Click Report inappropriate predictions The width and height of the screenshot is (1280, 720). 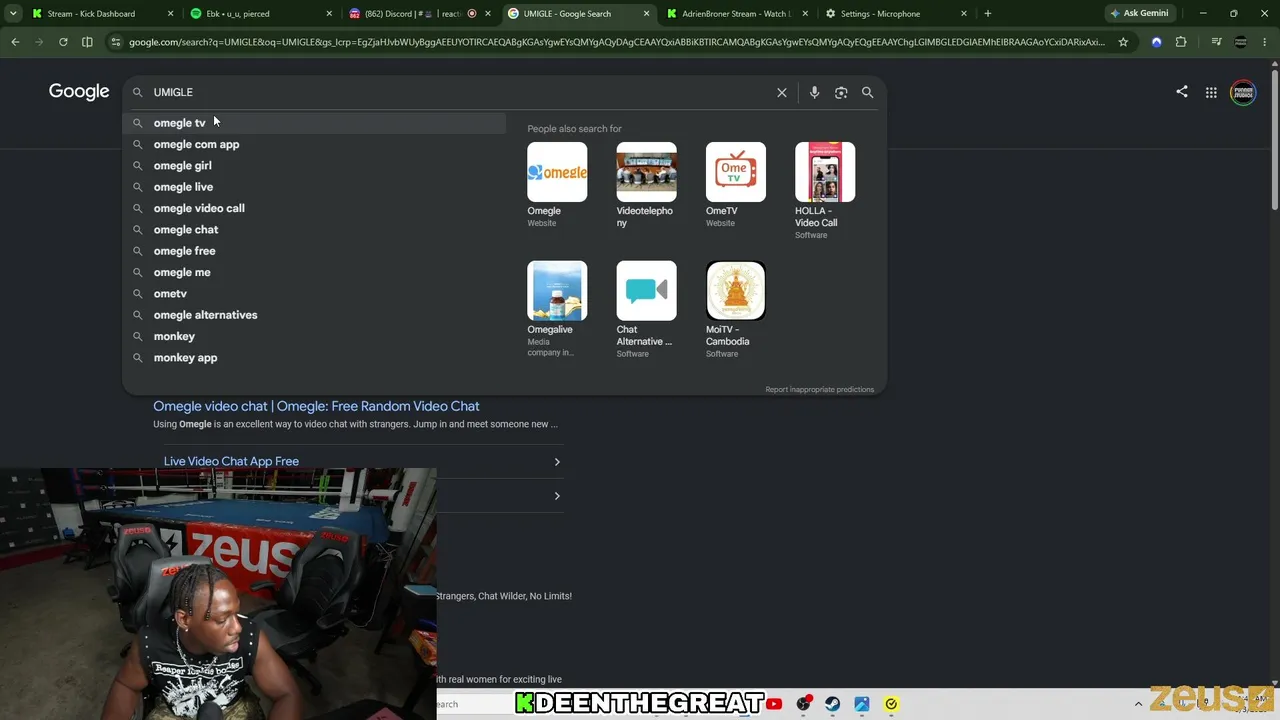pos(819,389)
